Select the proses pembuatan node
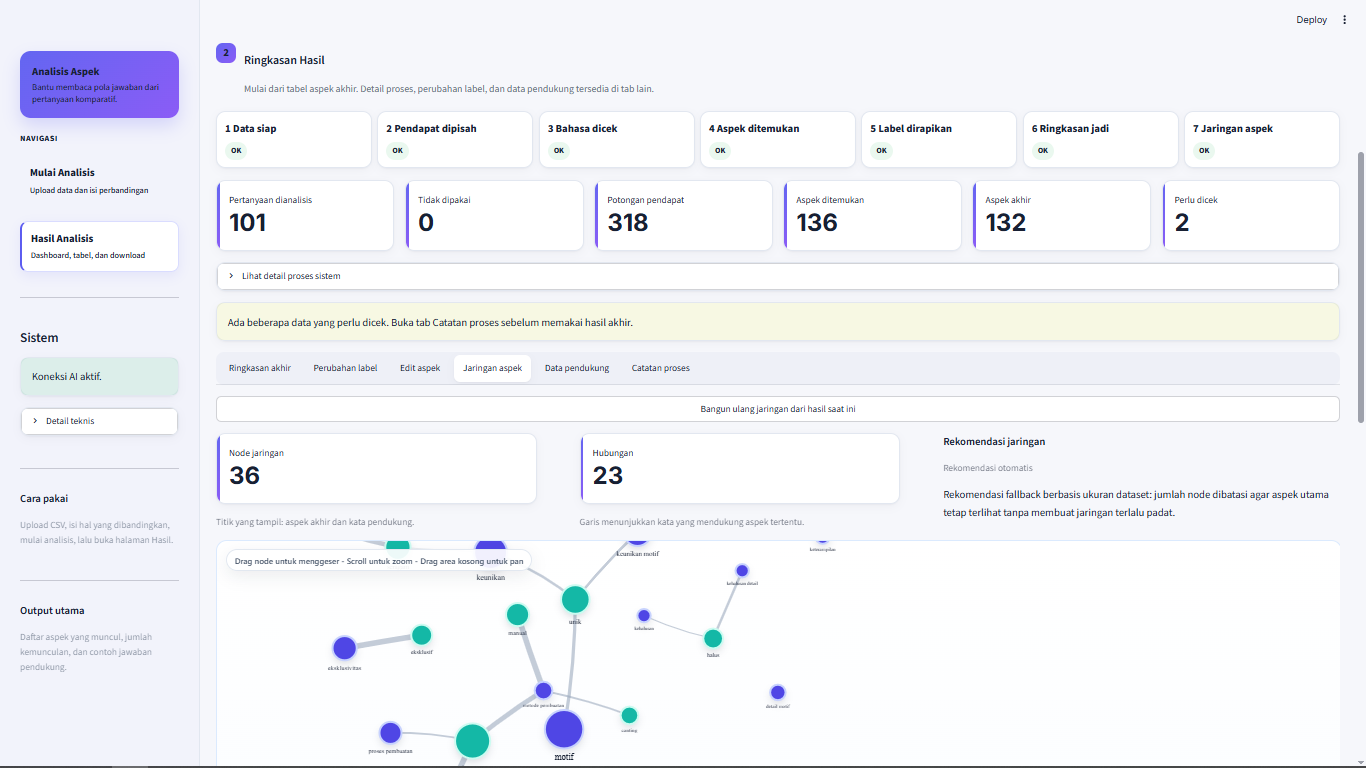 tap(390, 733)
